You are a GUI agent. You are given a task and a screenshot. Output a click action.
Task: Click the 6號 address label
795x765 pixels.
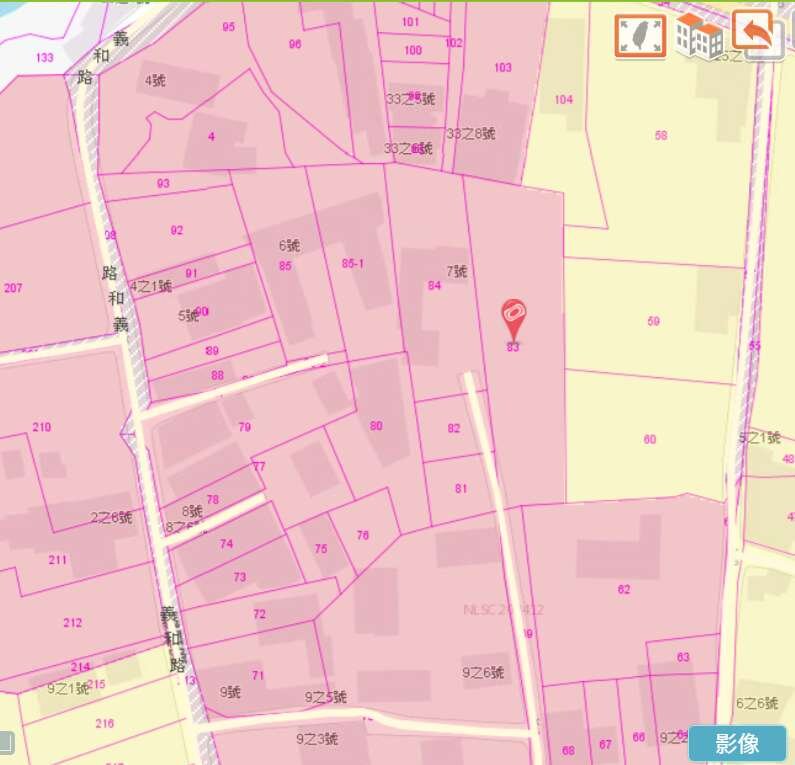pyautogui.click(x=289, y=246)
